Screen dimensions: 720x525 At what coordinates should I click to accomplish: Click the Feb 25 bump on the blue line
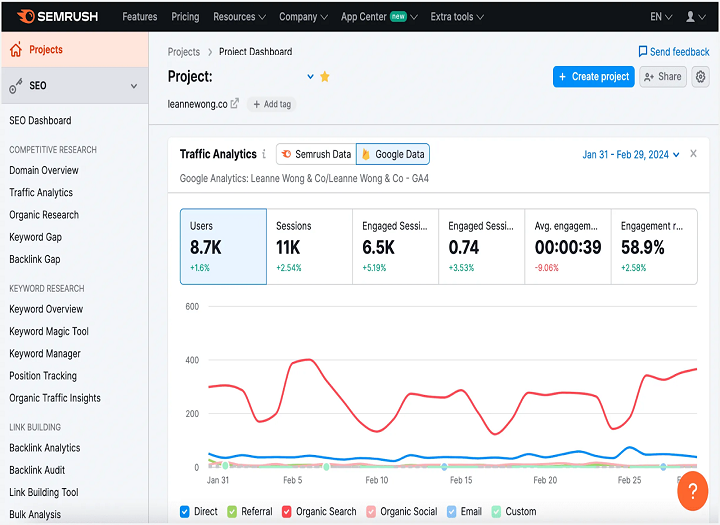pos(630,447)
